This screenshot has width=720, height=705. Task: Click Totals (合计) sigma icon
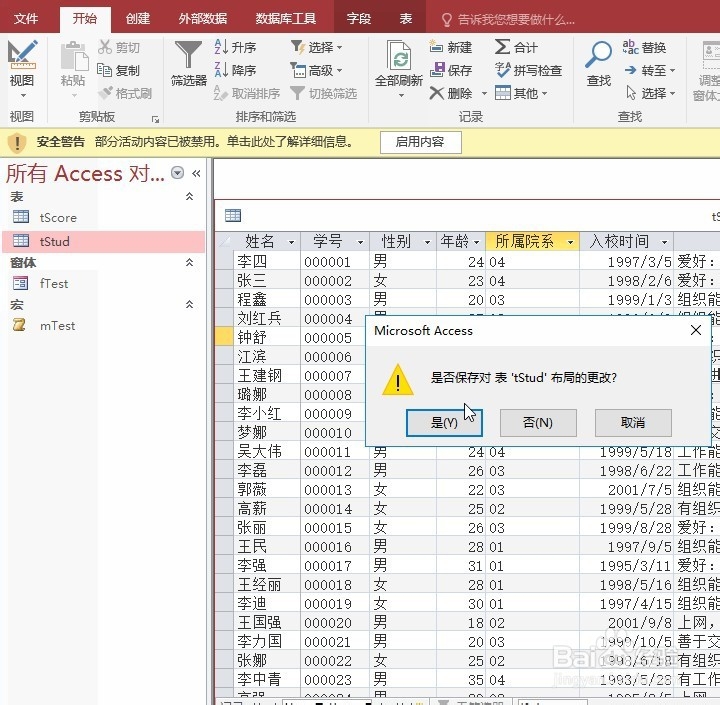pos(502,47)
